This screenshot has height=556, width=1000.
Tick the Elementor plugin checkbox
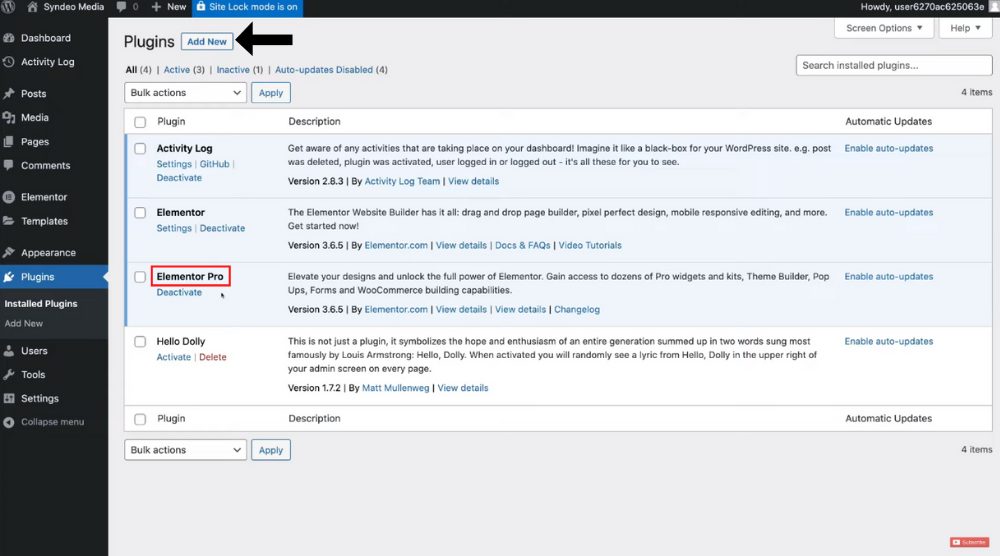pos(140,212)
